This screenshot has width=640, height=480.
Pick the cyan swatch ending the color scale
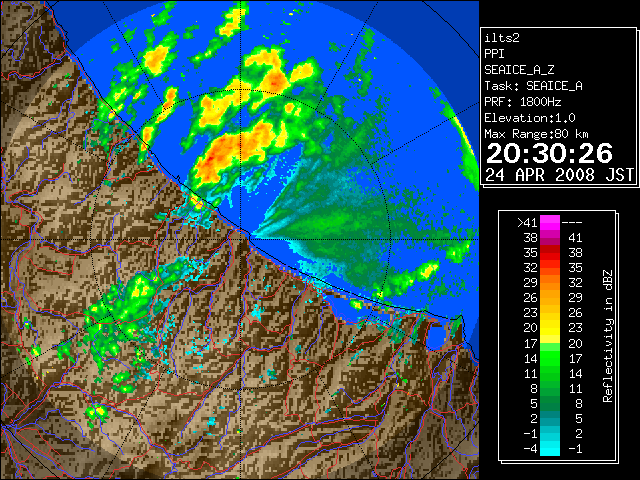pos(550,448)
